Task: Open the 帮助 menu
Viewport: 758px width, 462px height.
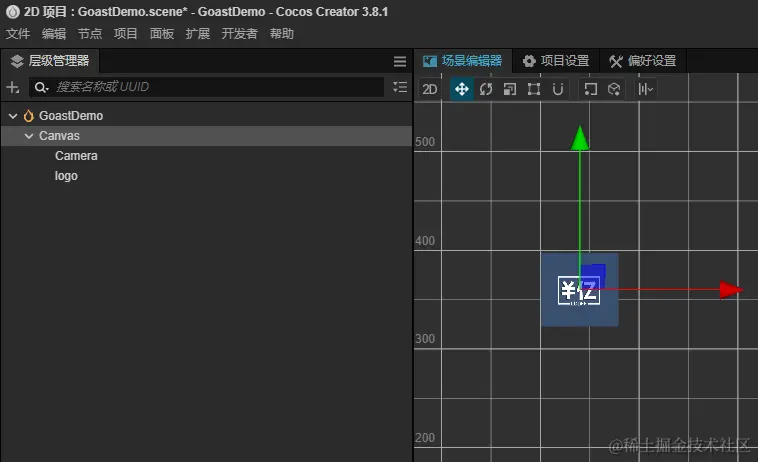Action: point(282,33)
